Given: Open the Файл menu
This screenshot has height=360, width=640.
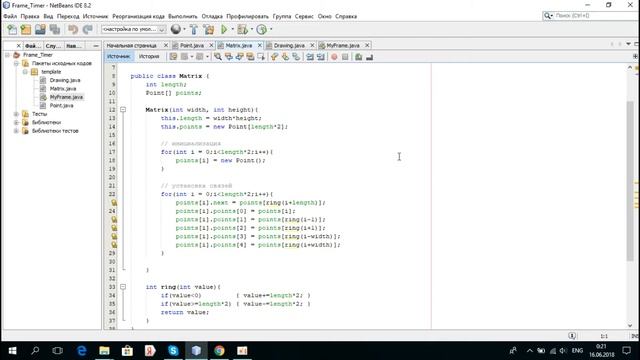Looking at the screenshot, I should (x=10, y=16).
